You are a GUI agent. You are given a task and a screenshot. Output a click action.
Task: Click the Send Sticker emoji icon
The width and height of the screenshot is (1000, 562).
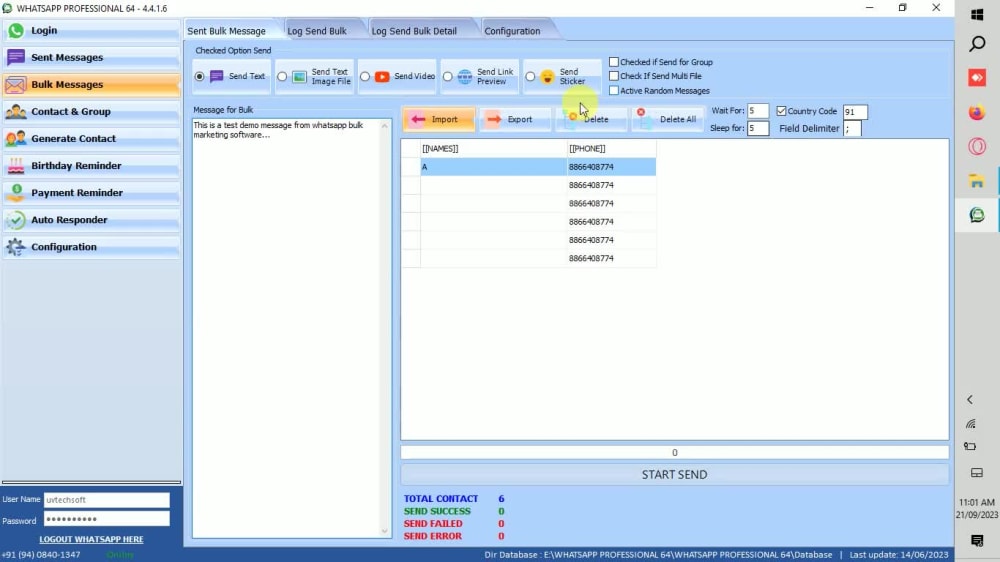pos(548,77)
